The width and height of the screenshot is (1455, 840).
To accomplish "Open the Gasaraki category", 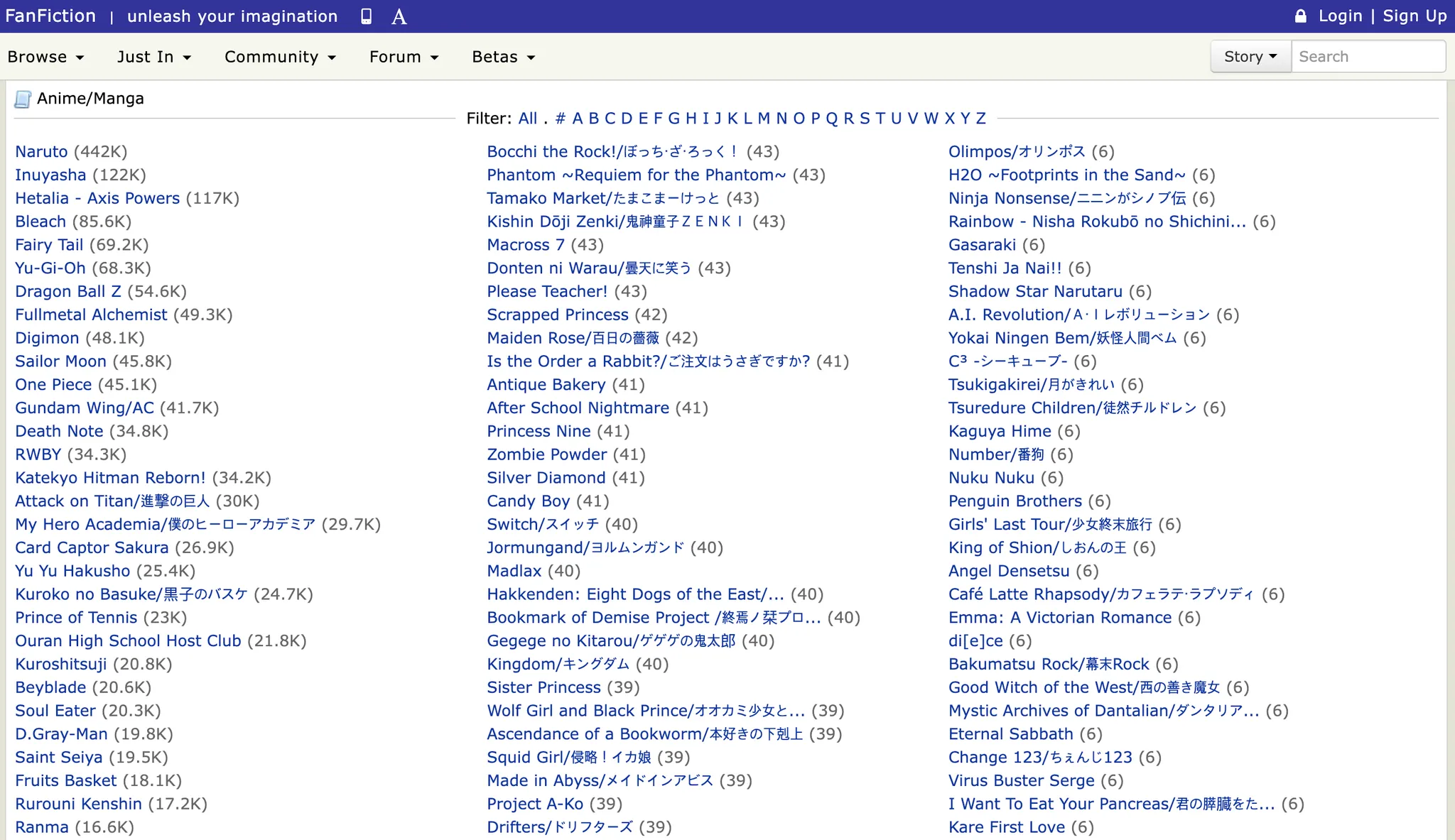I will coord(983,245).
